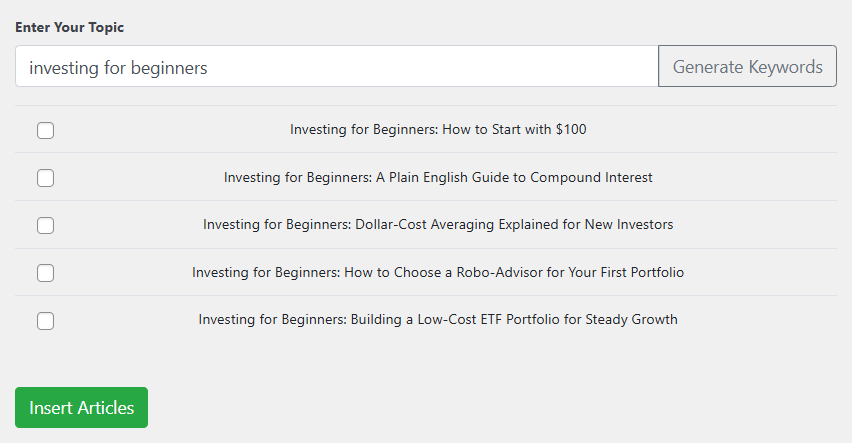Click the 'Enter Your Topic' label
The width and height of the screenshot is (852, 443).
pyautogui.click(x=70, y=27)
